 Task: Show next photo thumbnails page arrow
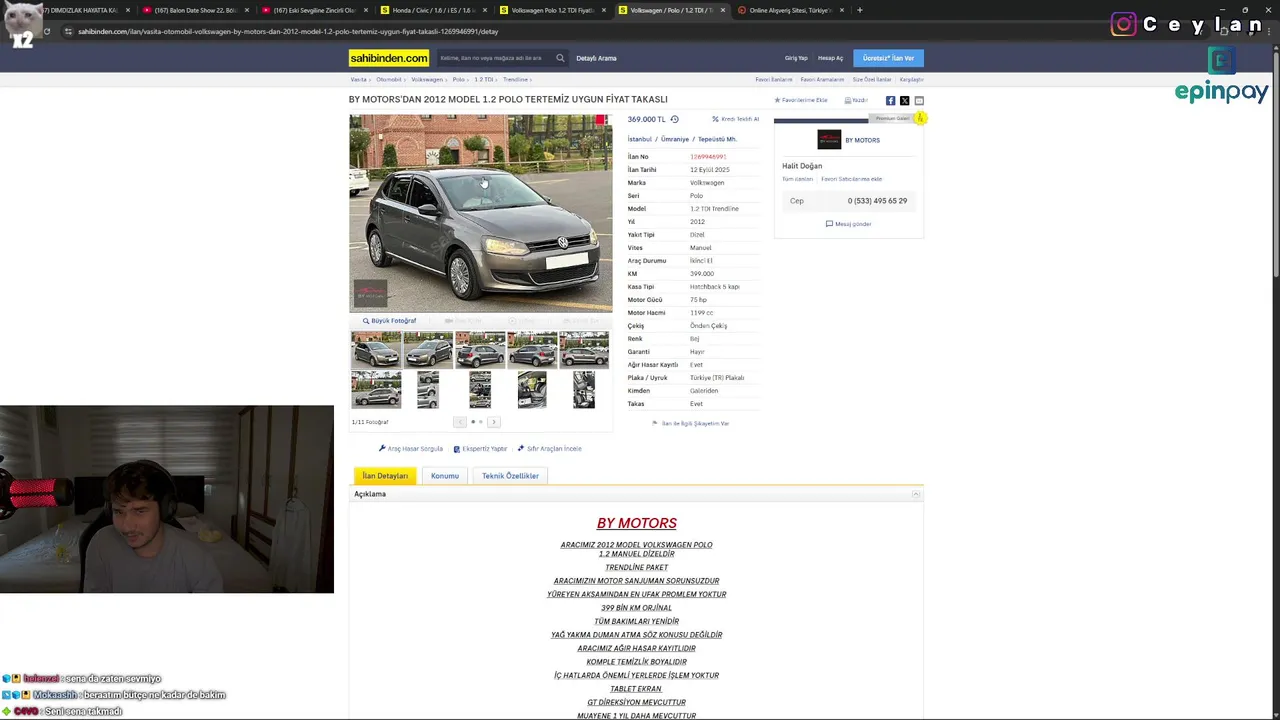(493, 422)
